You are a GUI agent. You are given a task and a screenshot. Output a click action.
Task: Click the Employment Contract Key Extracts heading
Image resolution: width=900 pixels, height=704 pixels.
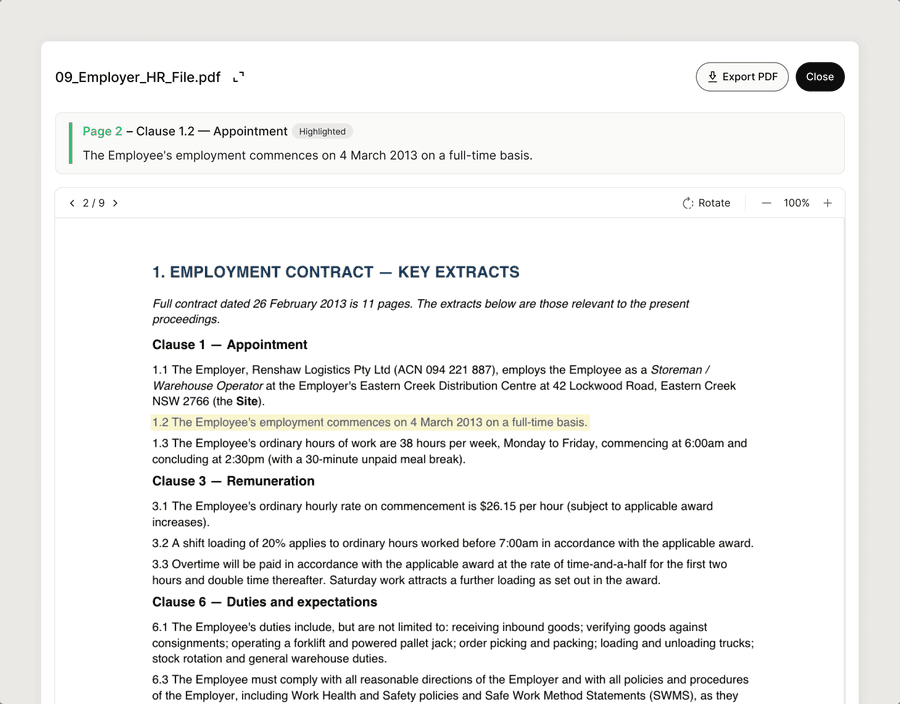[336, 272]
